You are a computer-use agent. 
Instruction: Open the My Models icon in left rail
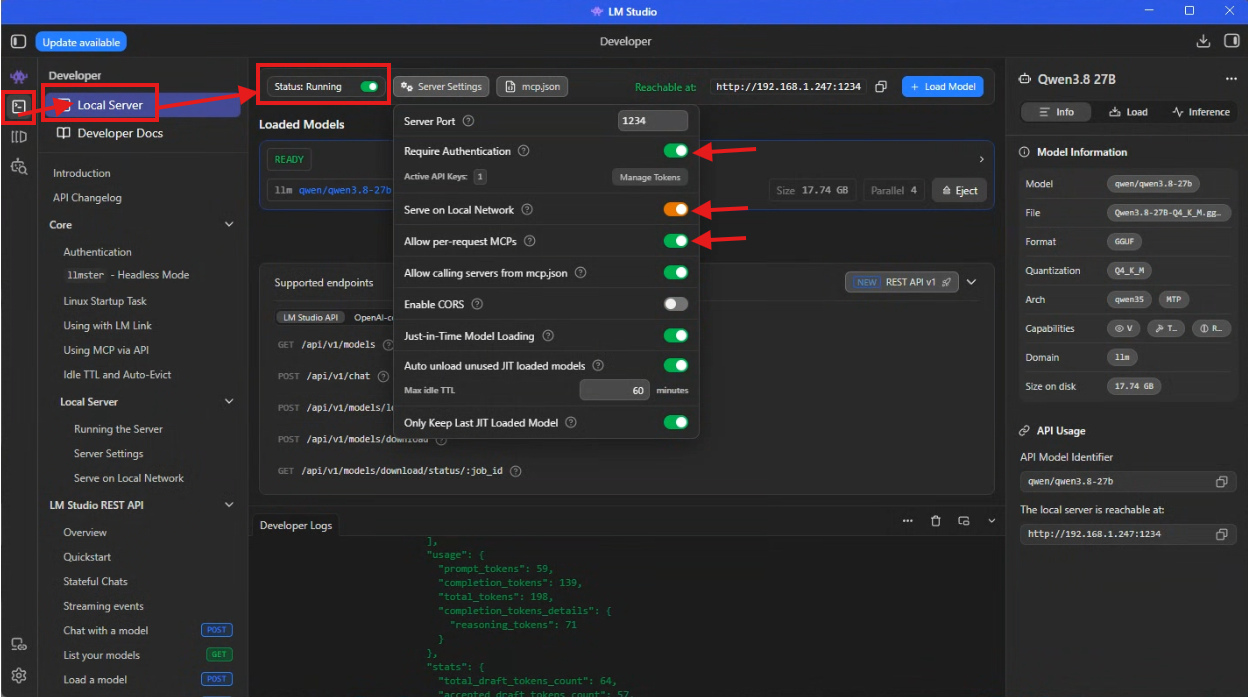point(18,137)
